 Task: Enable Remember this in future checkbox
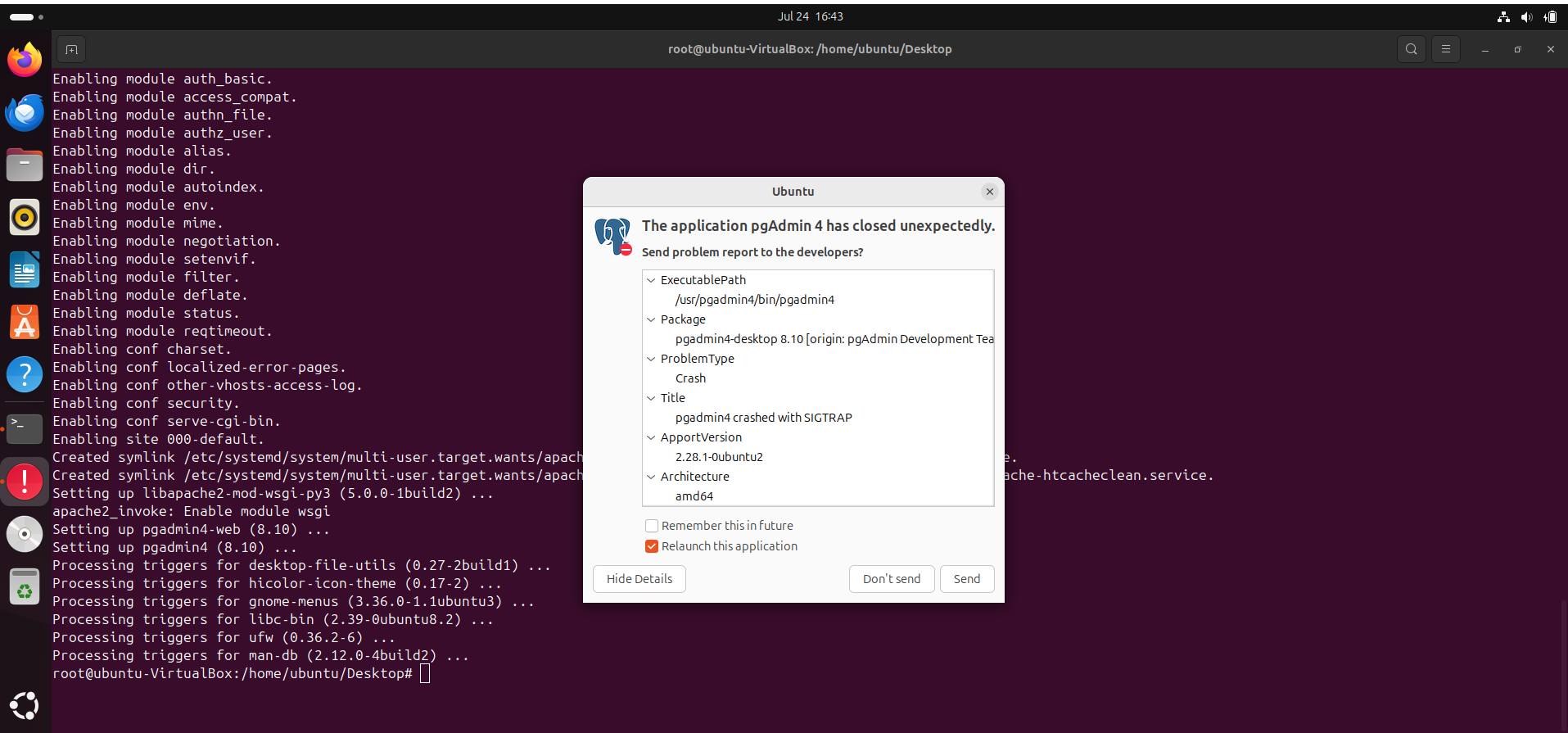(x=652, y=526)
